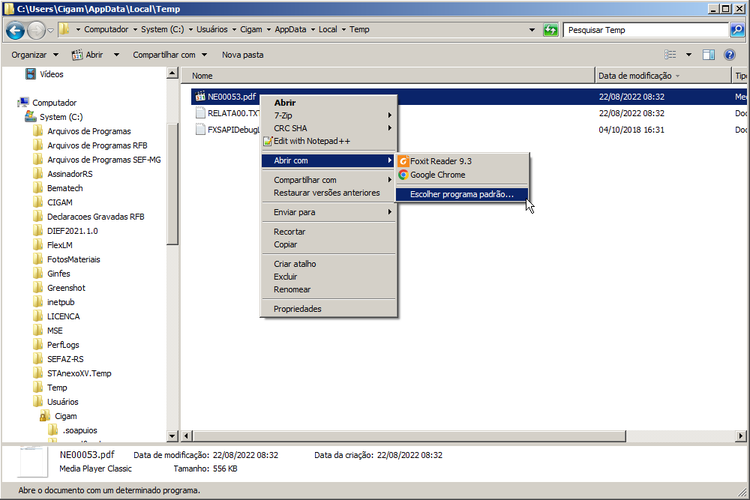Click the blue Back navigation arrow

pyautogui.click(x=15, y=30)
